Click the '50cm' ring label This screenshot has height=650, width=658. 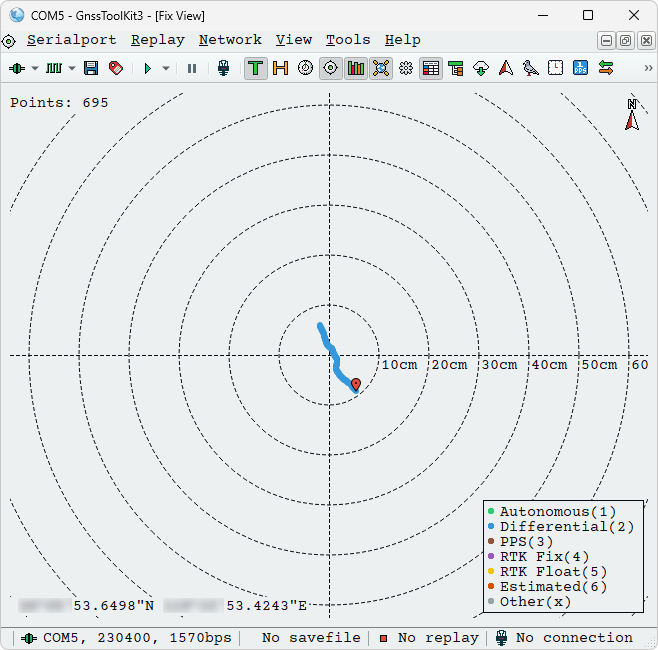point(599,365)
